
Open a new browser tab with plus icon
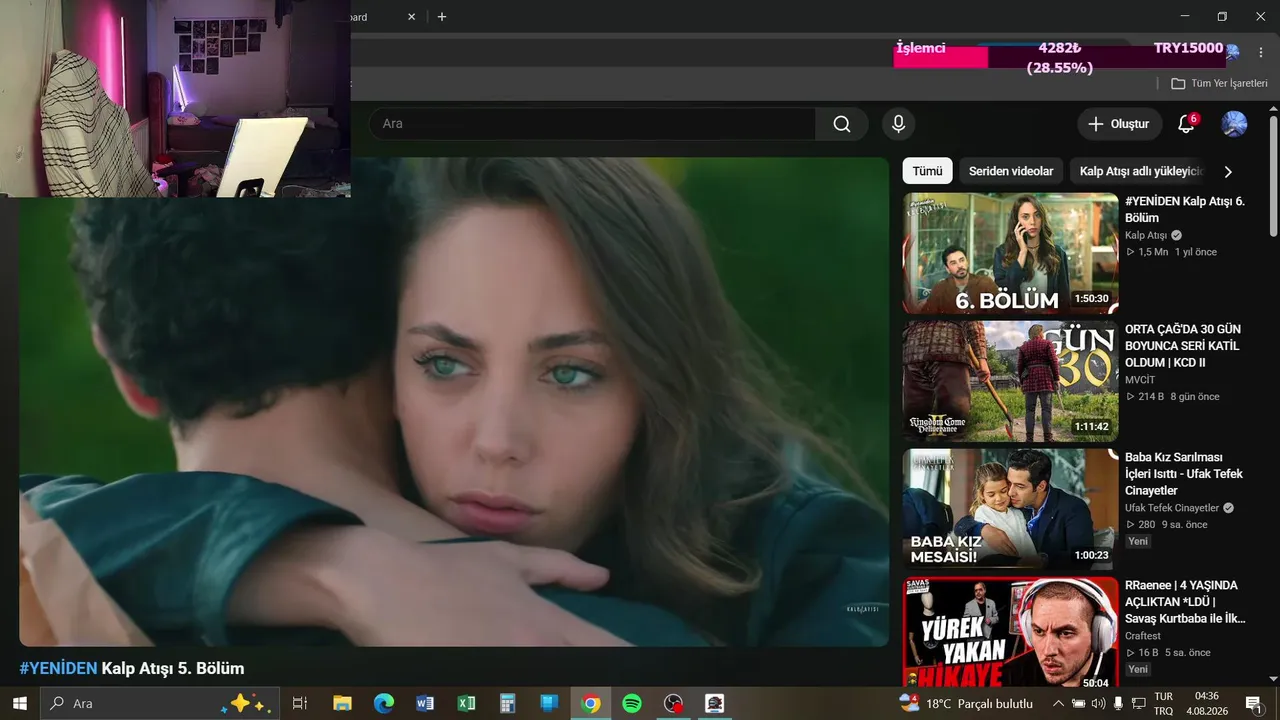click(x=442, y=17)
